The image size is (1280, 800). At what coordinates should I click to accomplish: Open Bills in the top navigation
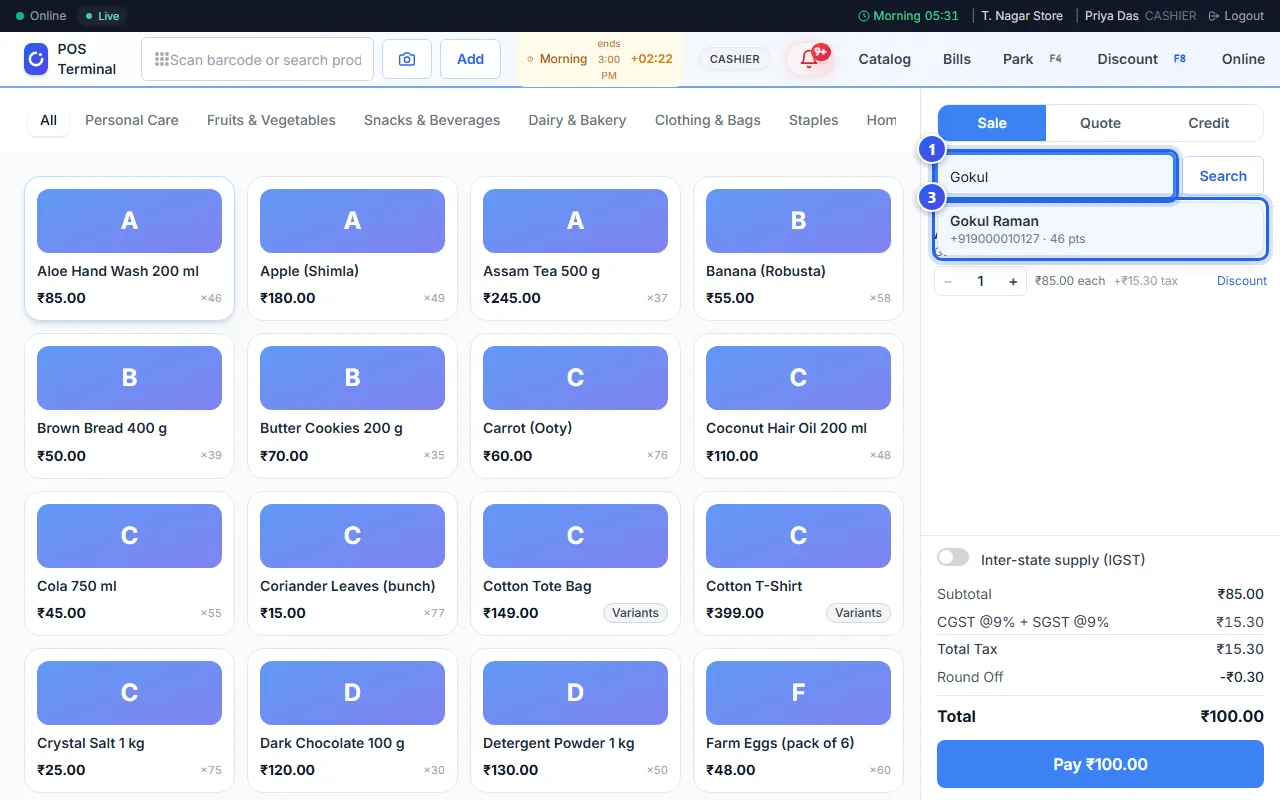coord(957,59)
